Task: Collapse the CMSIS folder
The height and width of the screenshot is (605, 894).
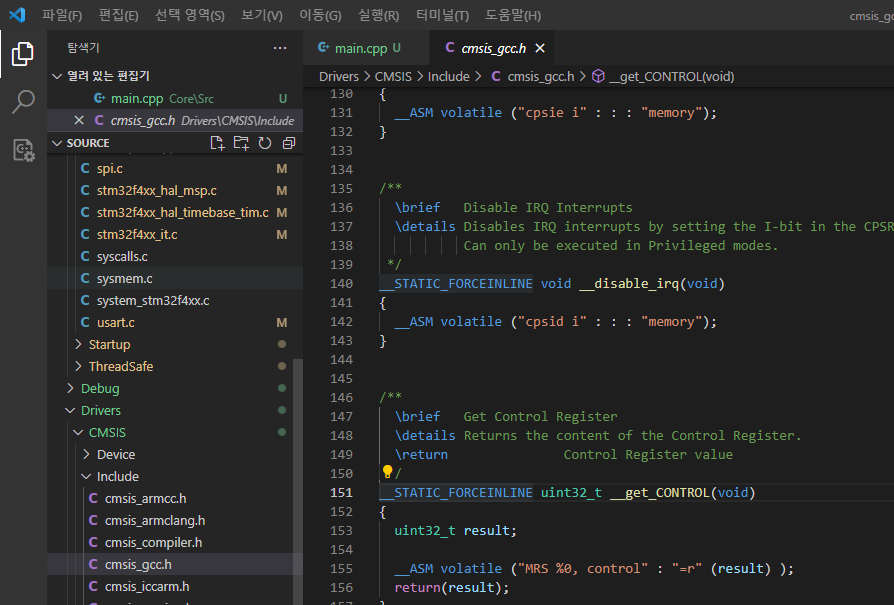Action: (x=107, y=432)
